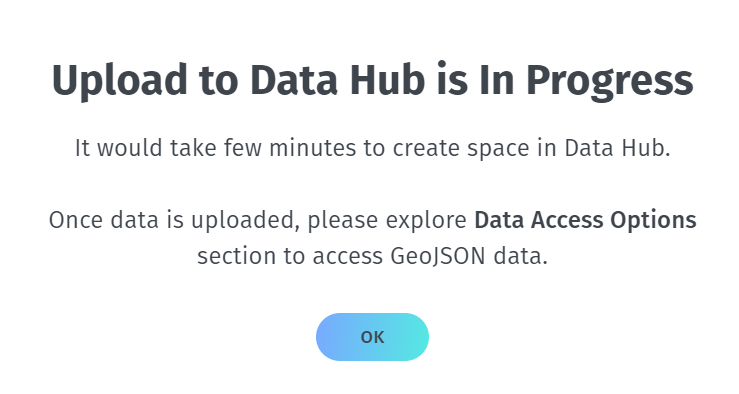Click the word 'Options' in bold text
This screenshot has height=394, width=739.
pyautogui.click(x=653, y=221)
